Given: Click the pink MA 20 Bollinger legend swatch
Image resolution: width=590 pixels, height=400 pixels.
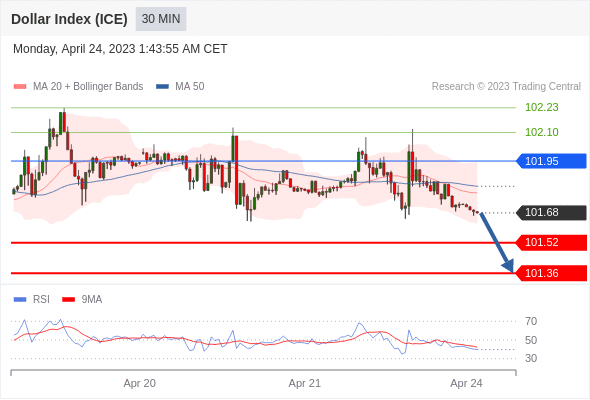Looking at the screenshot, I should 20,87.
